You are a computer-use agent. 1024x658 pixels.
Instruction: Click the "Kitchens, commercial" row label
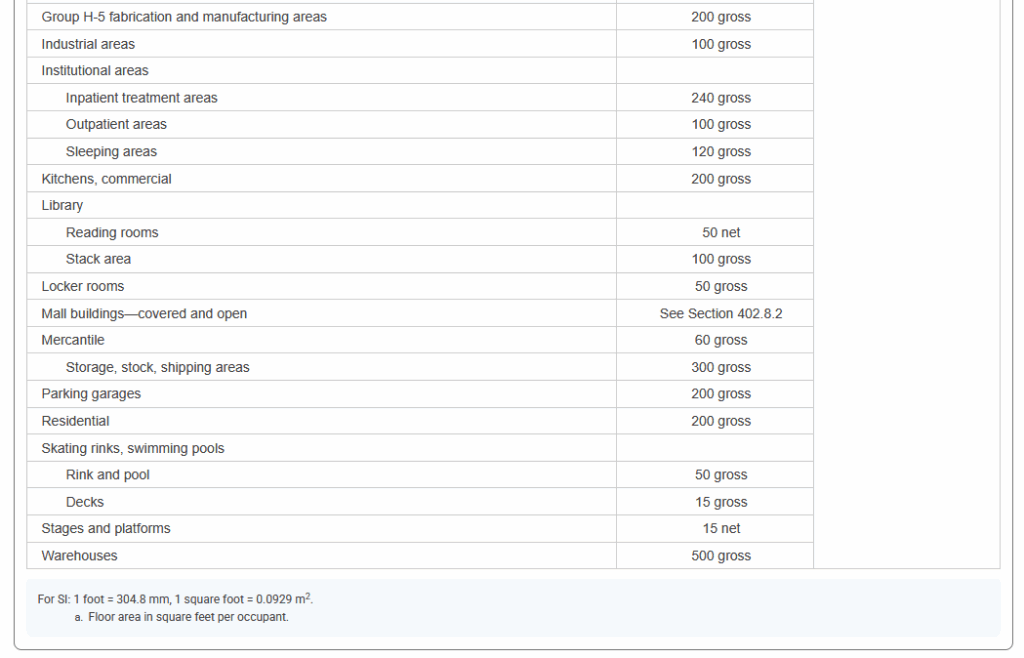pos(106,179)
